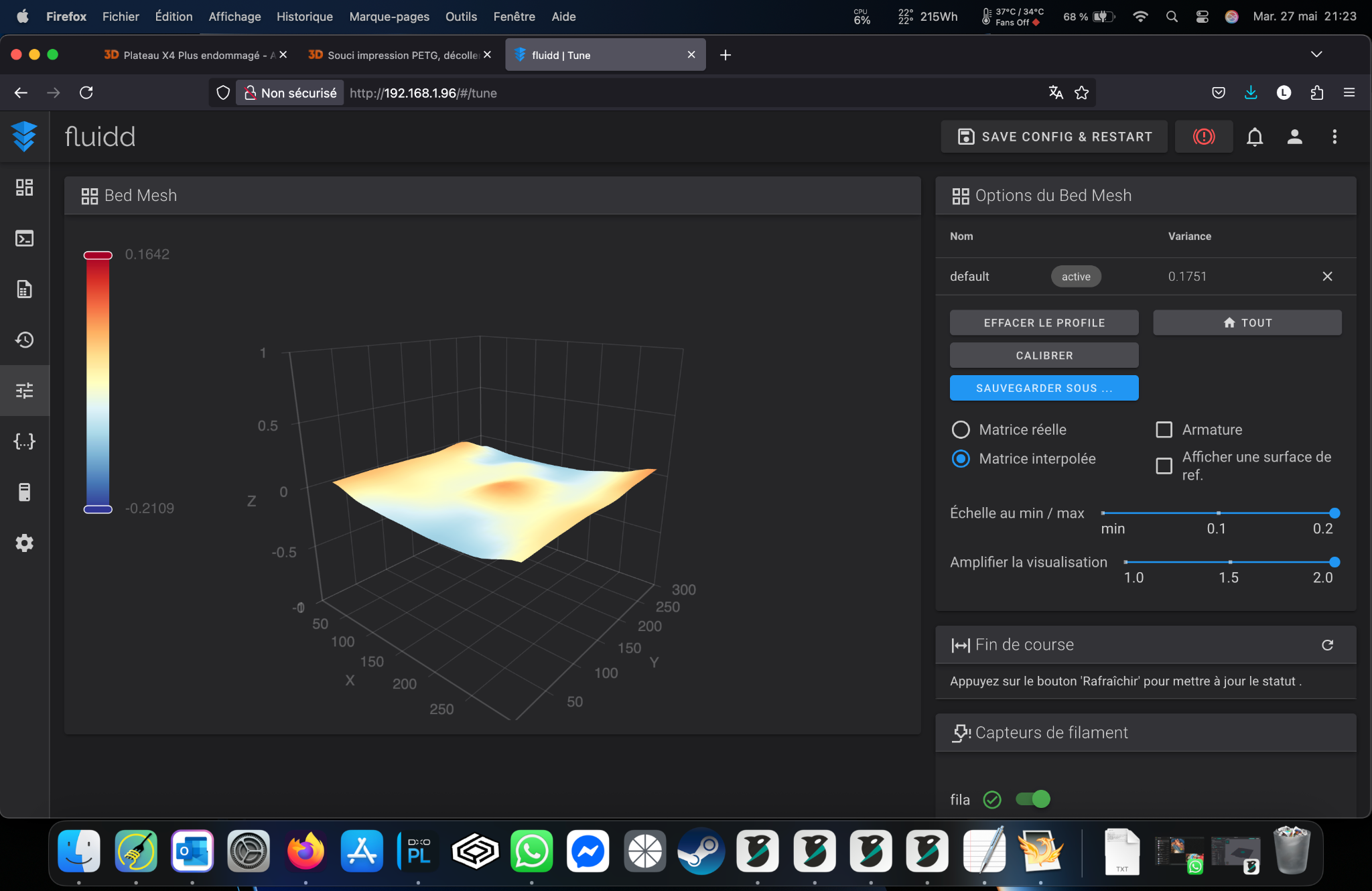Viewport: 1372px width, 891px height.
Task: Open fluidd settings gear in sidebar
Action: click(x=24, y=543)
